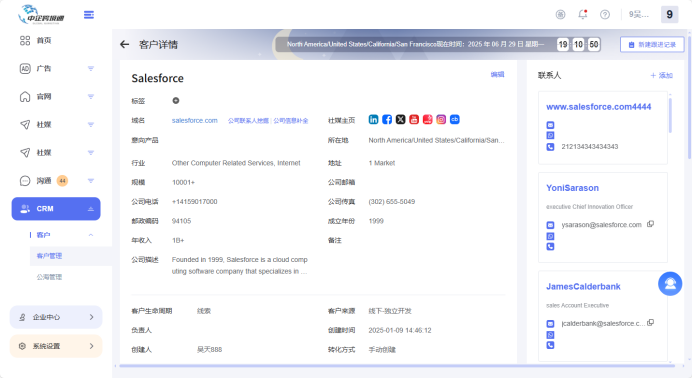
Task: Open contact YoniSarason
Action: (x=572, y=188)
